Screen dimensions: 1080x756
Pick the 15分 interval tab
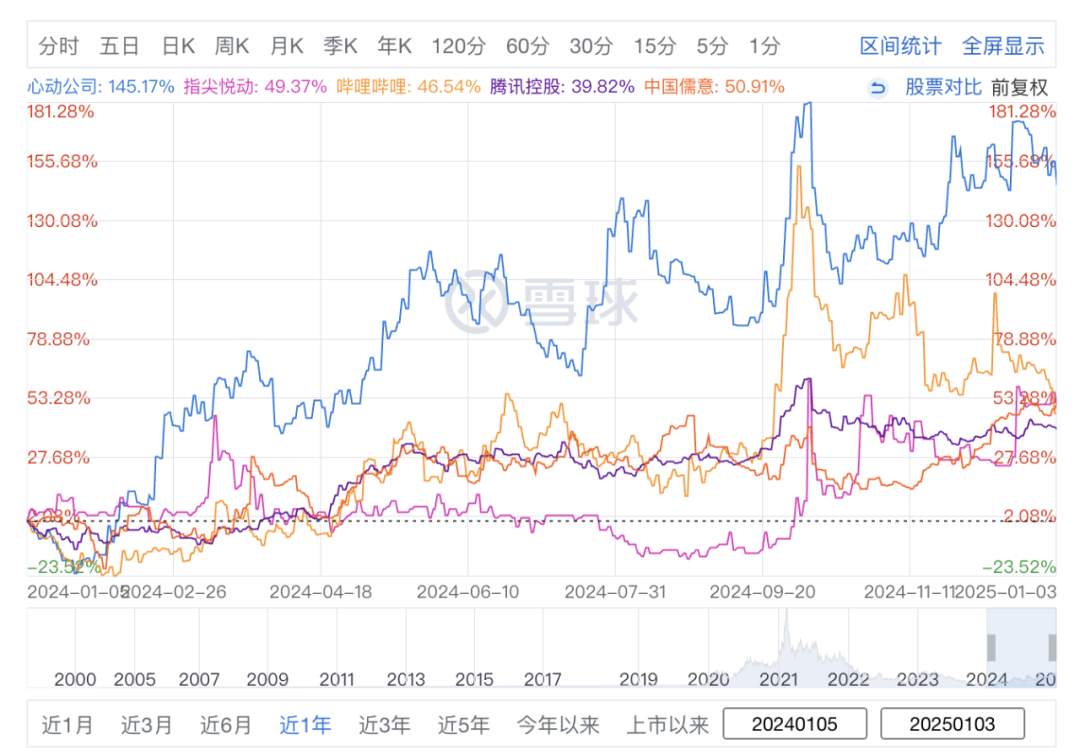(655, 46)
